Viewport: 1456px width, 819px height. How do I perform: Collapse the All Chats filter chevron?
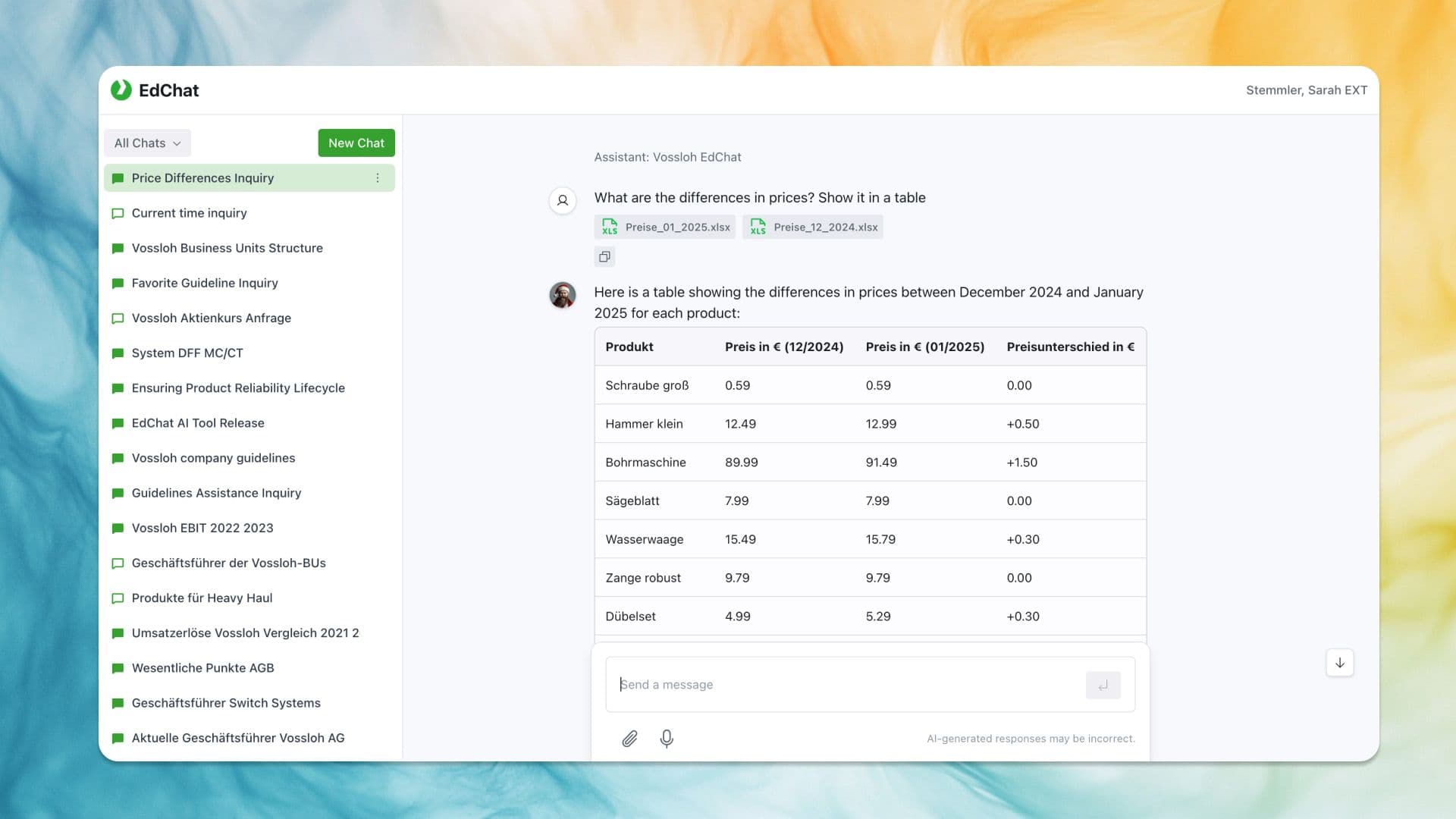click(177, 143)
